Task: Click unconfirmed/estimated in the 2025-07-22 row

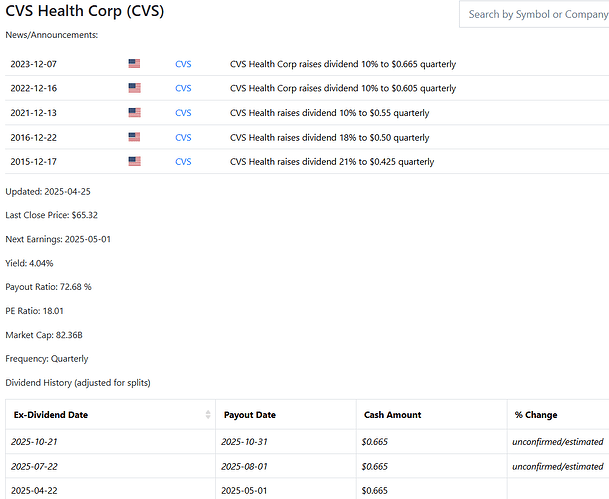Action: pyautogui.click(x=558, y=466)
